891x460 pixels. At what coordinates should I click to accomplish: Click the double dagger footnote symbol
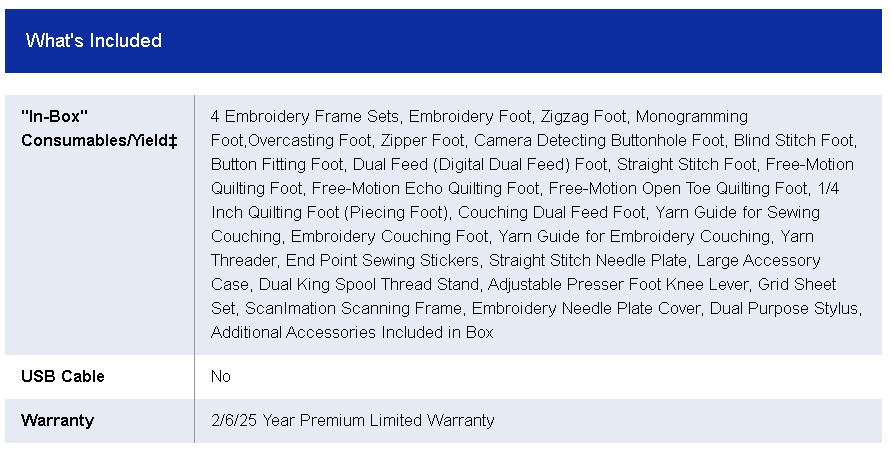point(173,141)
